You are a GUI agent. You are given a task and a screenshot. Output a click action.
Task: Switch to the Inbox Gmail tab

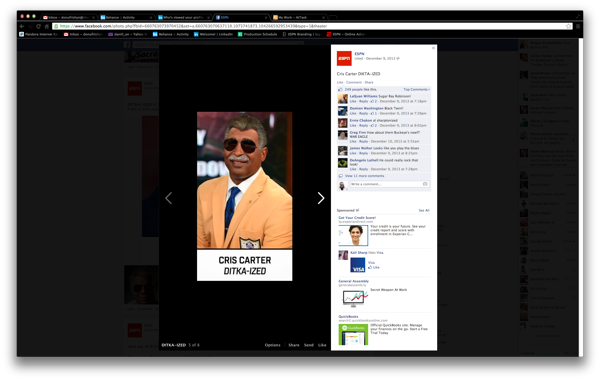(x=68, y=17)
